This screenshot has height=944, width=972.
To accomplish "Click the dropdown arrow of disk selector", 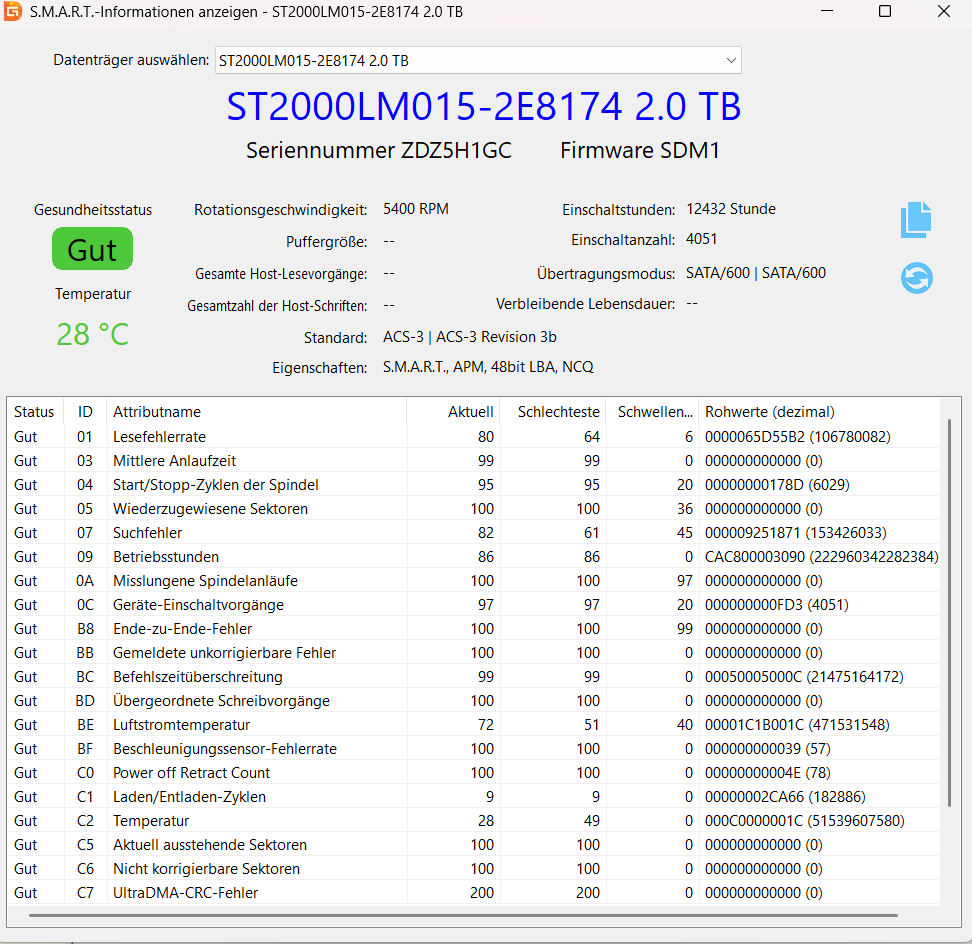I will click(731, 61).
